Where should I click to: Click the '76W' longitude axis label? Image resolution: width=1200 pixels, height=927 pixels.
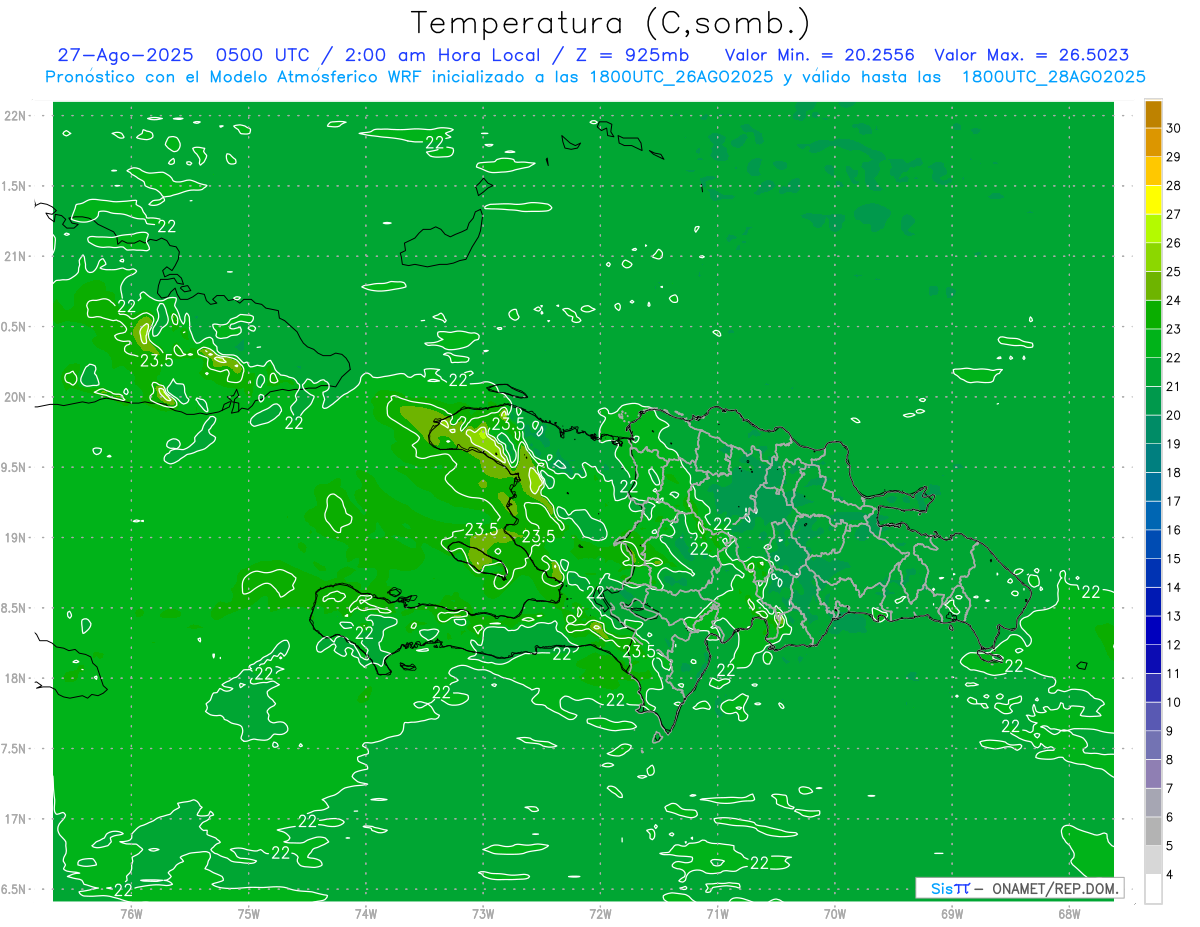coord(131,914)
